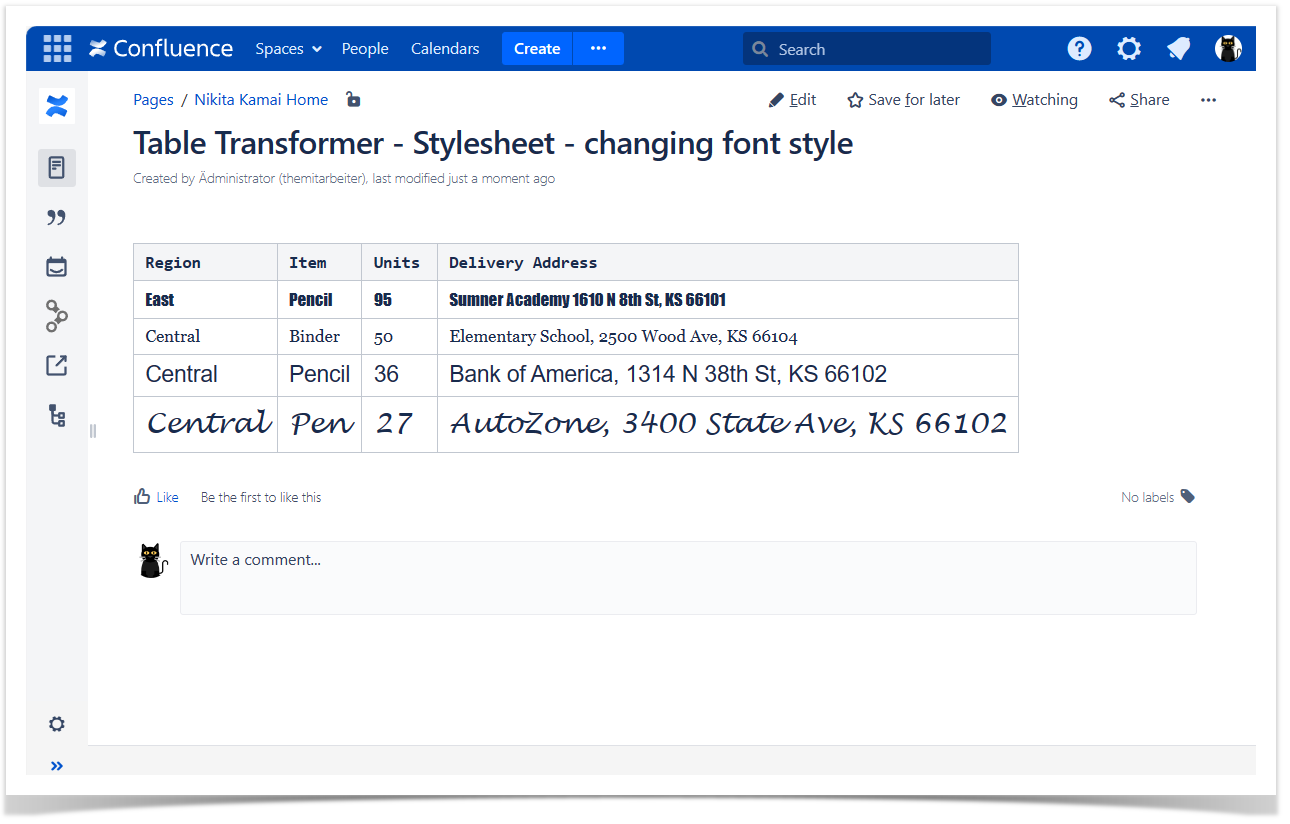
Task: Click the Write a comment box
Action: point(687,577)
